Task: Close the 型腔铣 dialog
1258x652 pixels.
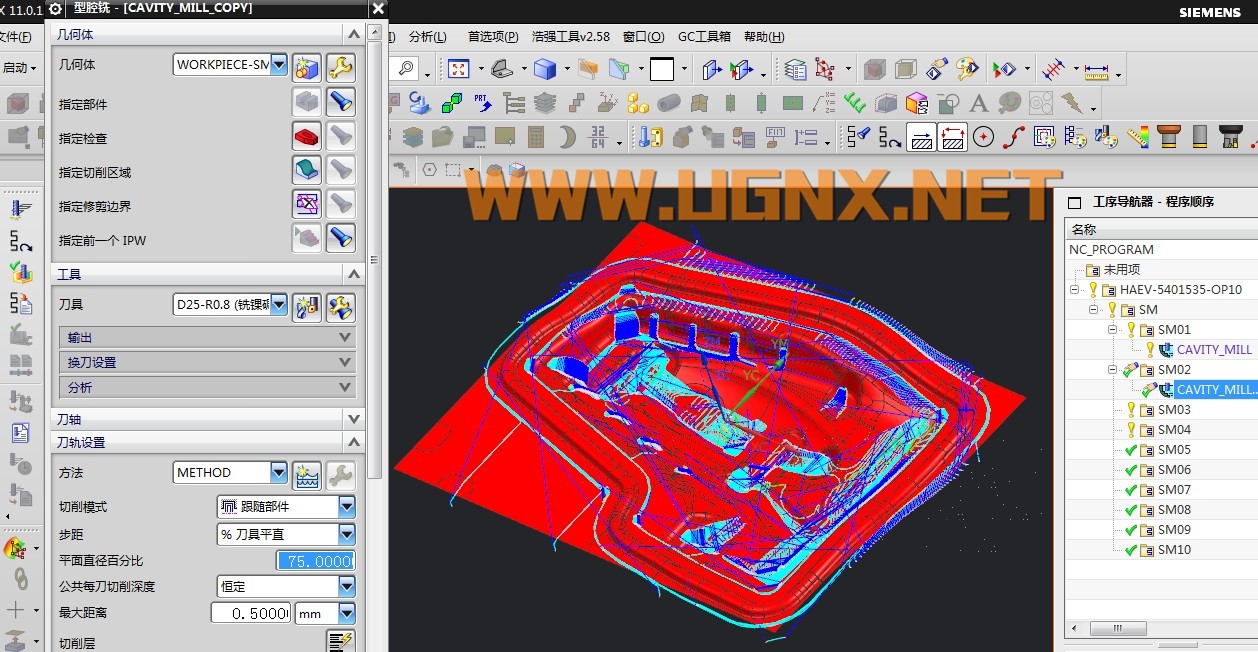Action: pyautogui.click(x=377, y=9)
